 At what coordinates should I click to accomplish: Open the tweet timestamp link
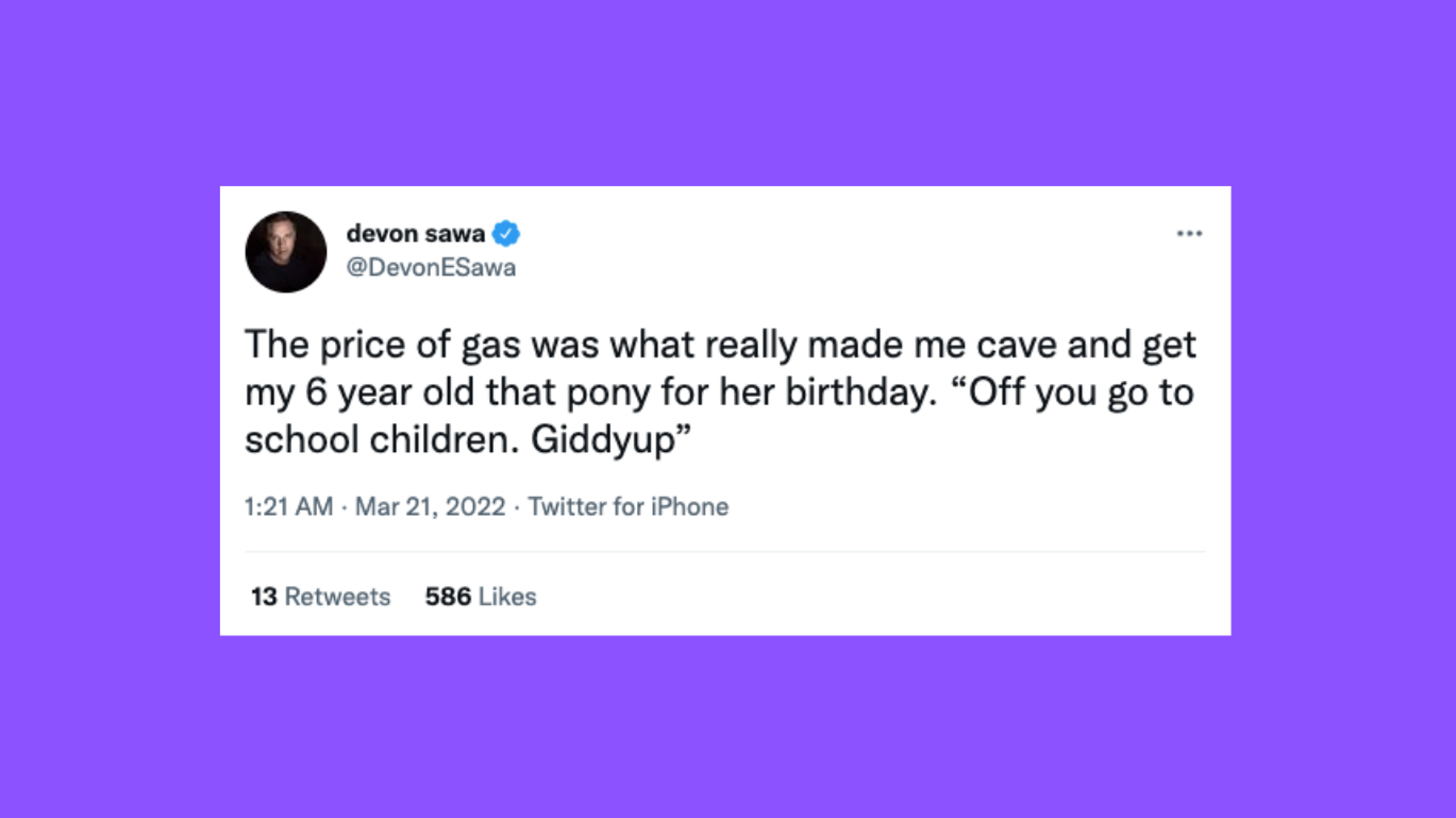[373, 506]
